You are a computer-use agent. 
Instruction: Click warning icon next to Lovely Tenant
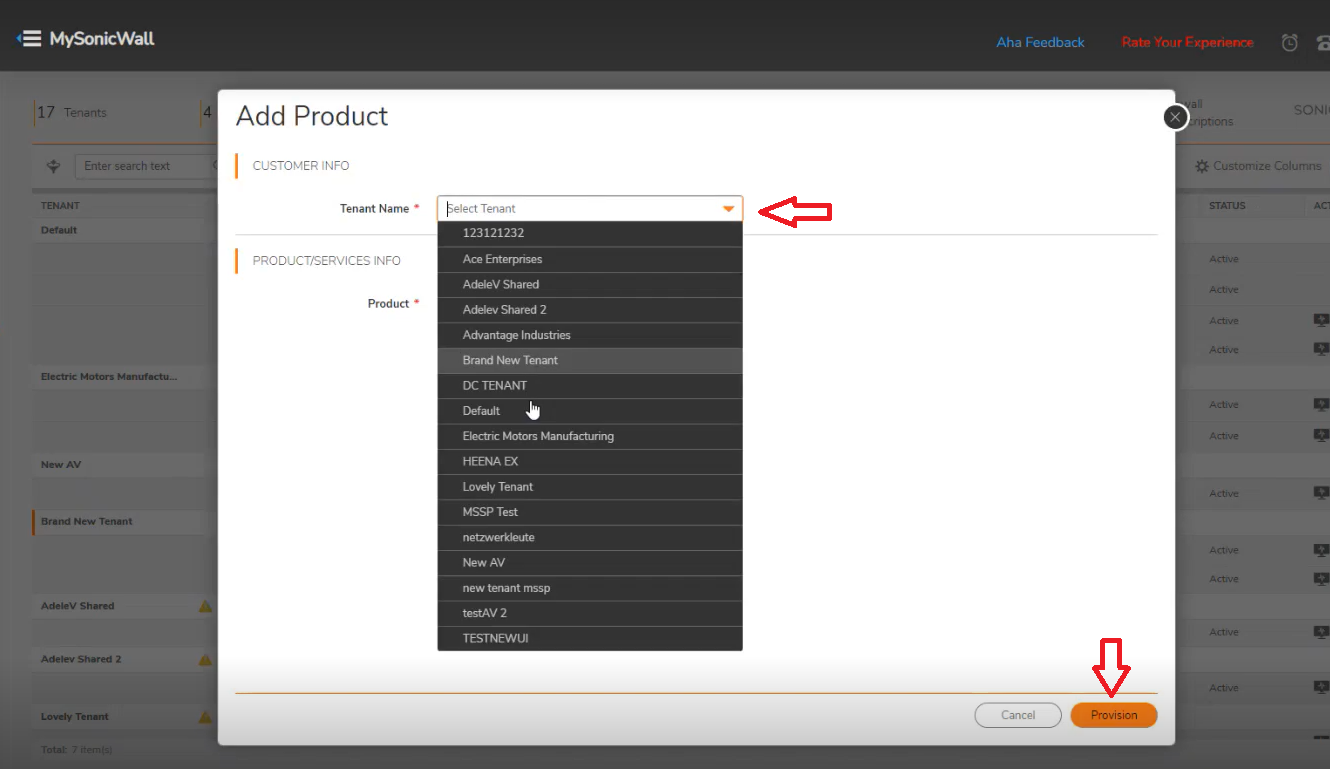click(205, 717)
